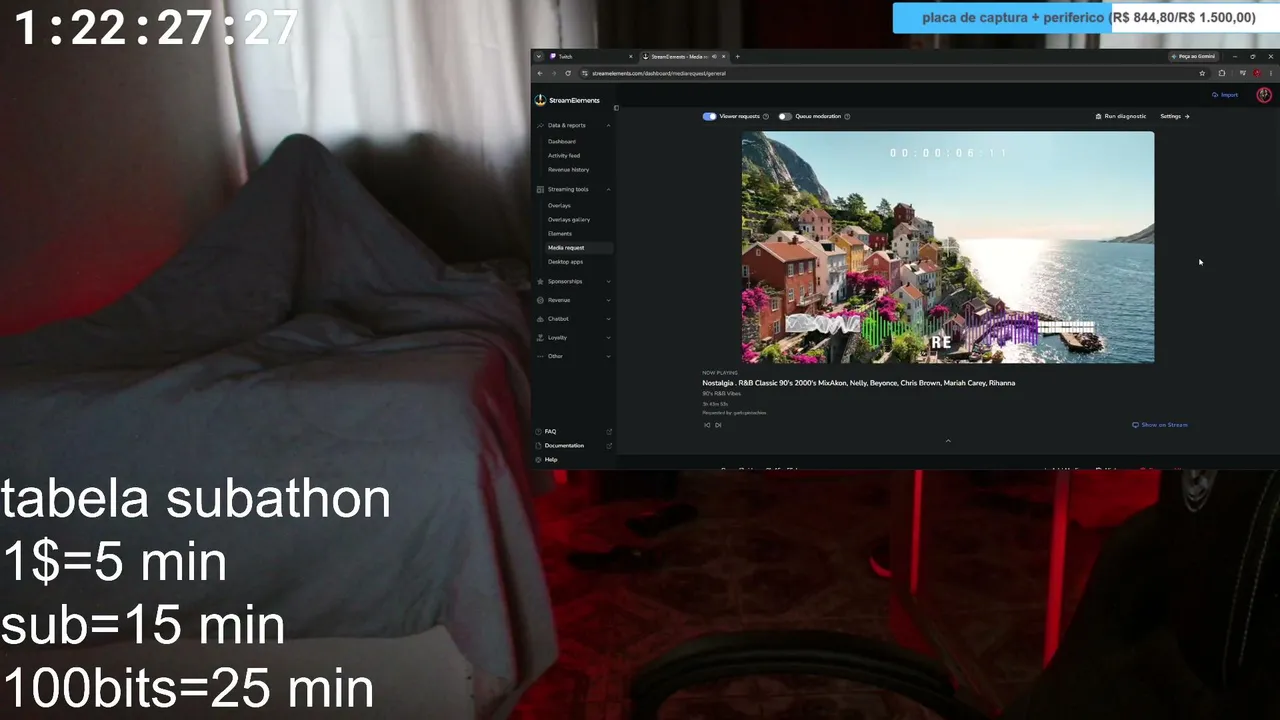
Task: Expand the Chatbot section
Action: tap(609, 319)
